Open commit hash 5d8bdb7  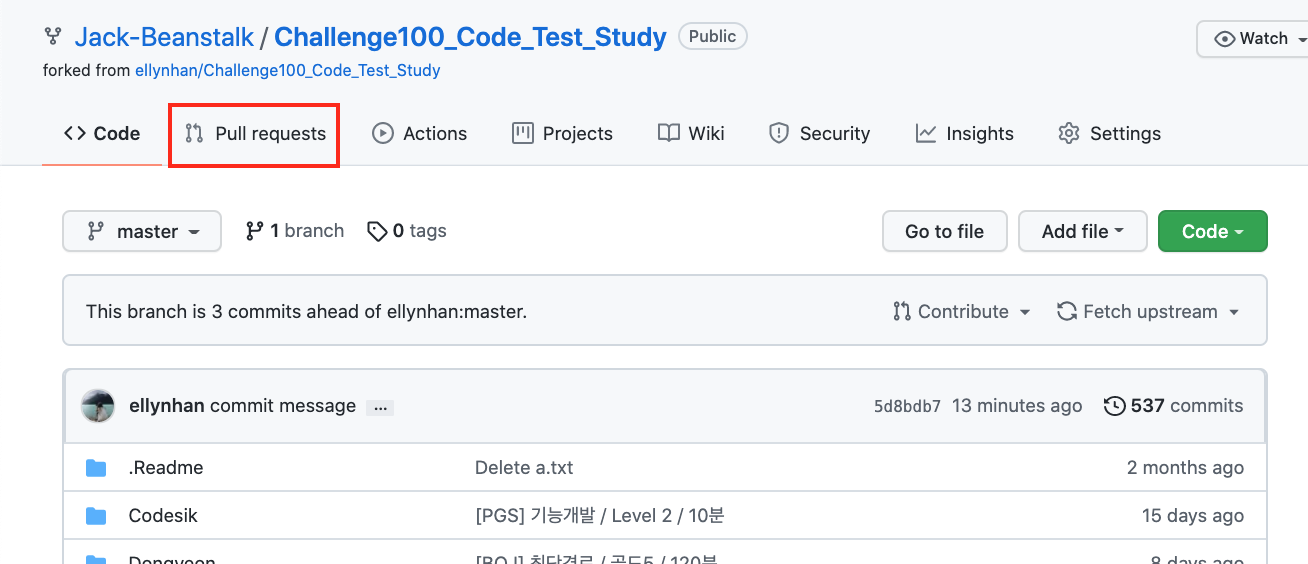click(907, 406)
